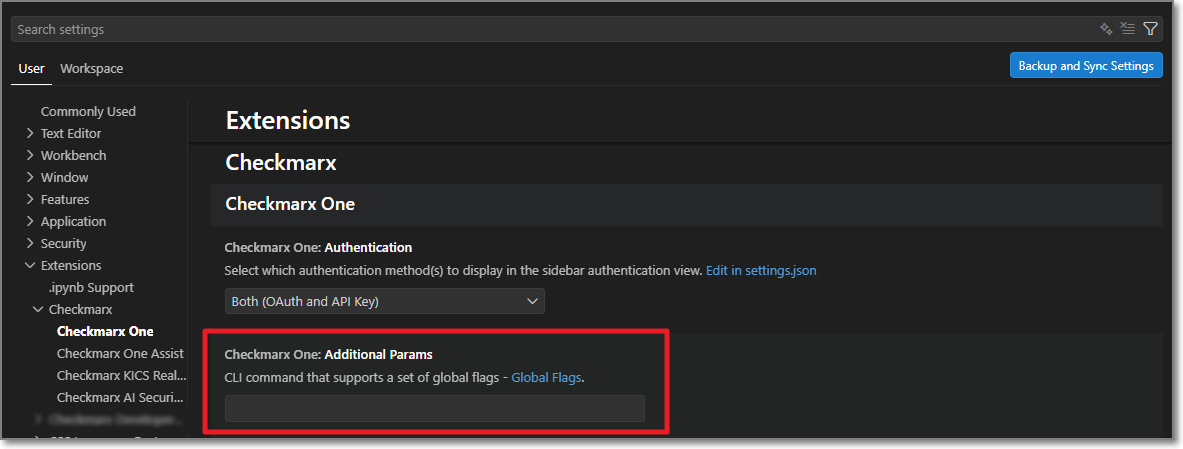Click the Backup and Sync Settings button

pos(1085,66)
